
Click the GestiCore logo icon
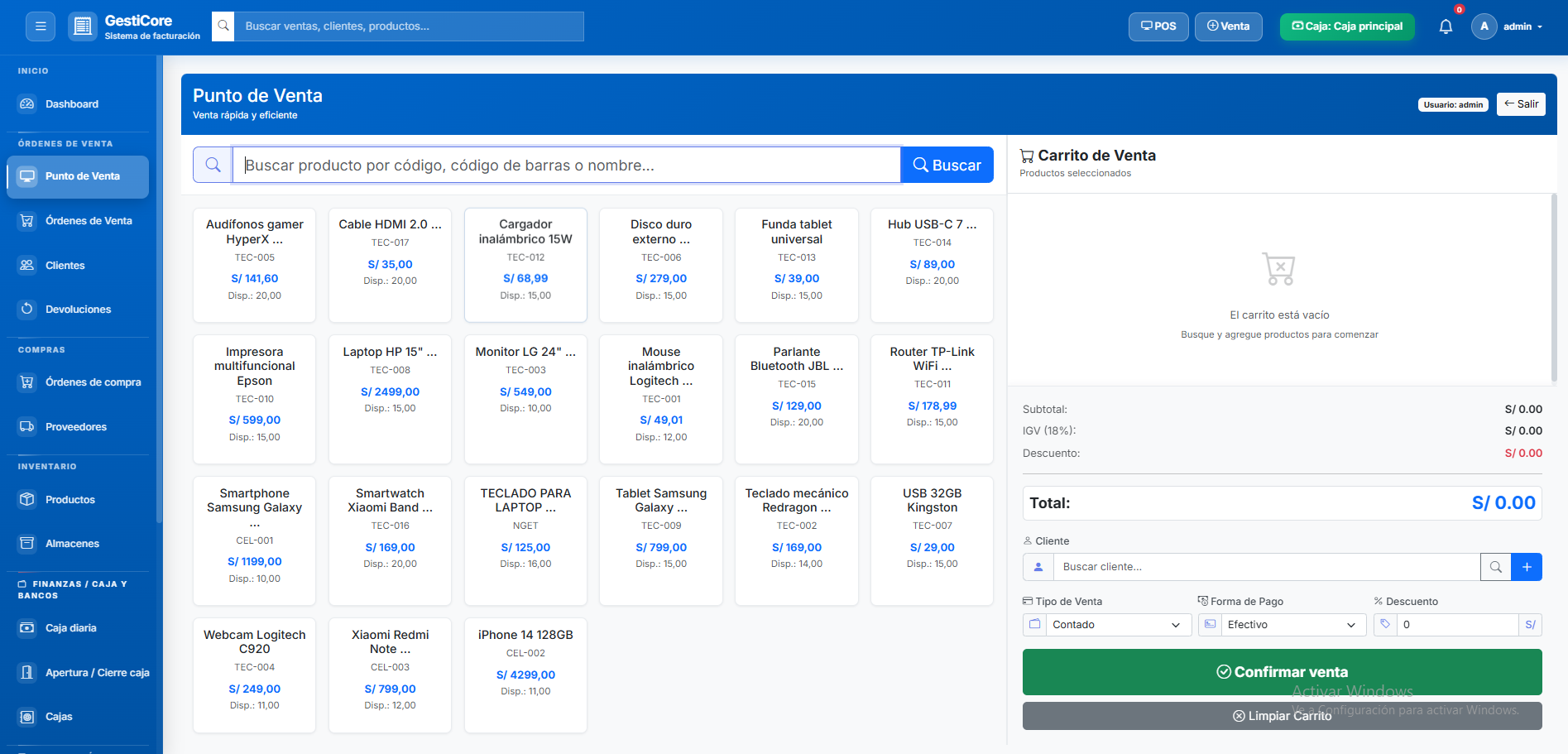tap(82, 26)
